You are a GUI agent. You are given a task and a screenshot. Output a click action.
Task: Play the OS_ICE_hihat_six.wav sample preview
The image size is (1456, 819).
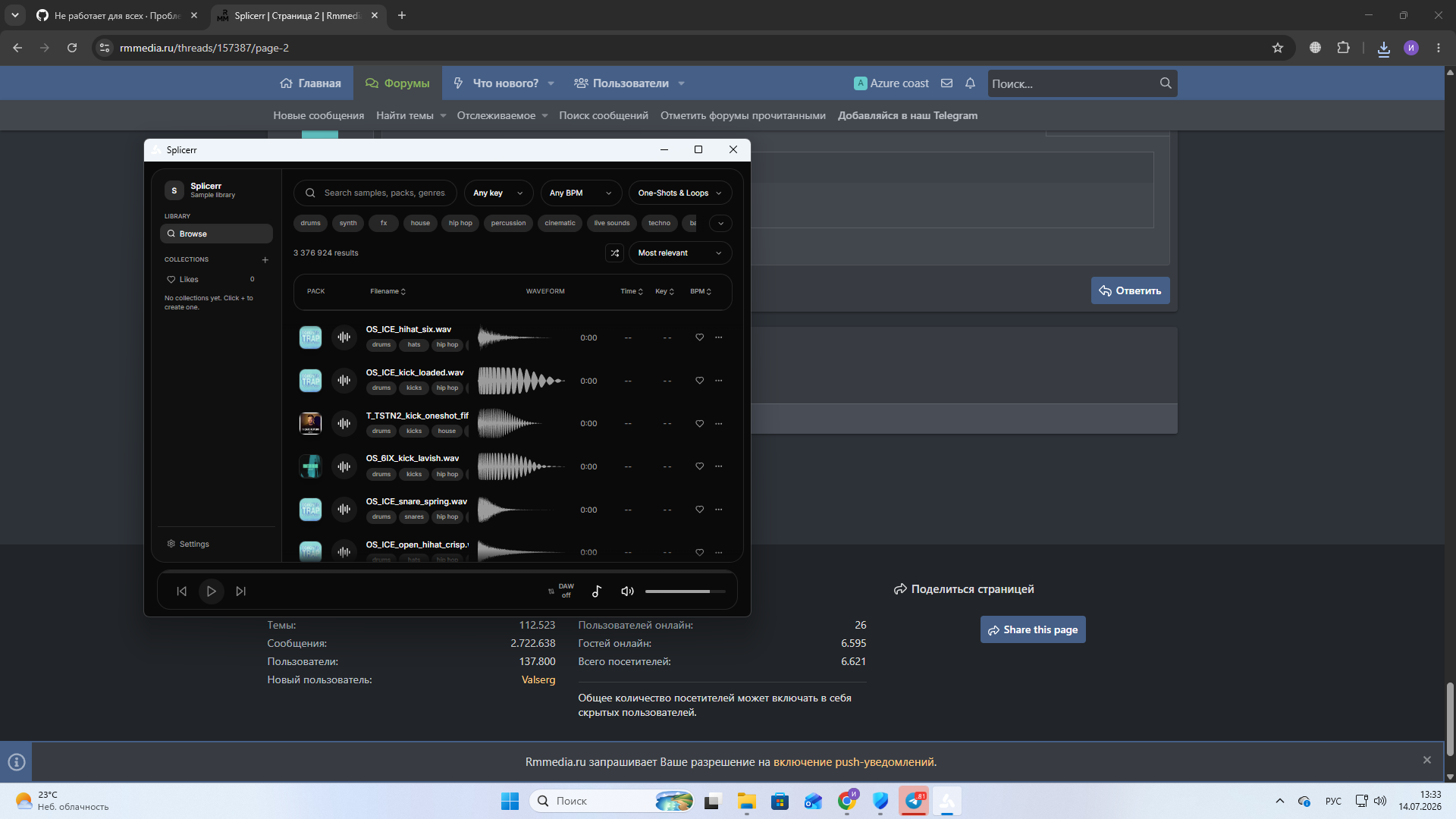(344, 337)
